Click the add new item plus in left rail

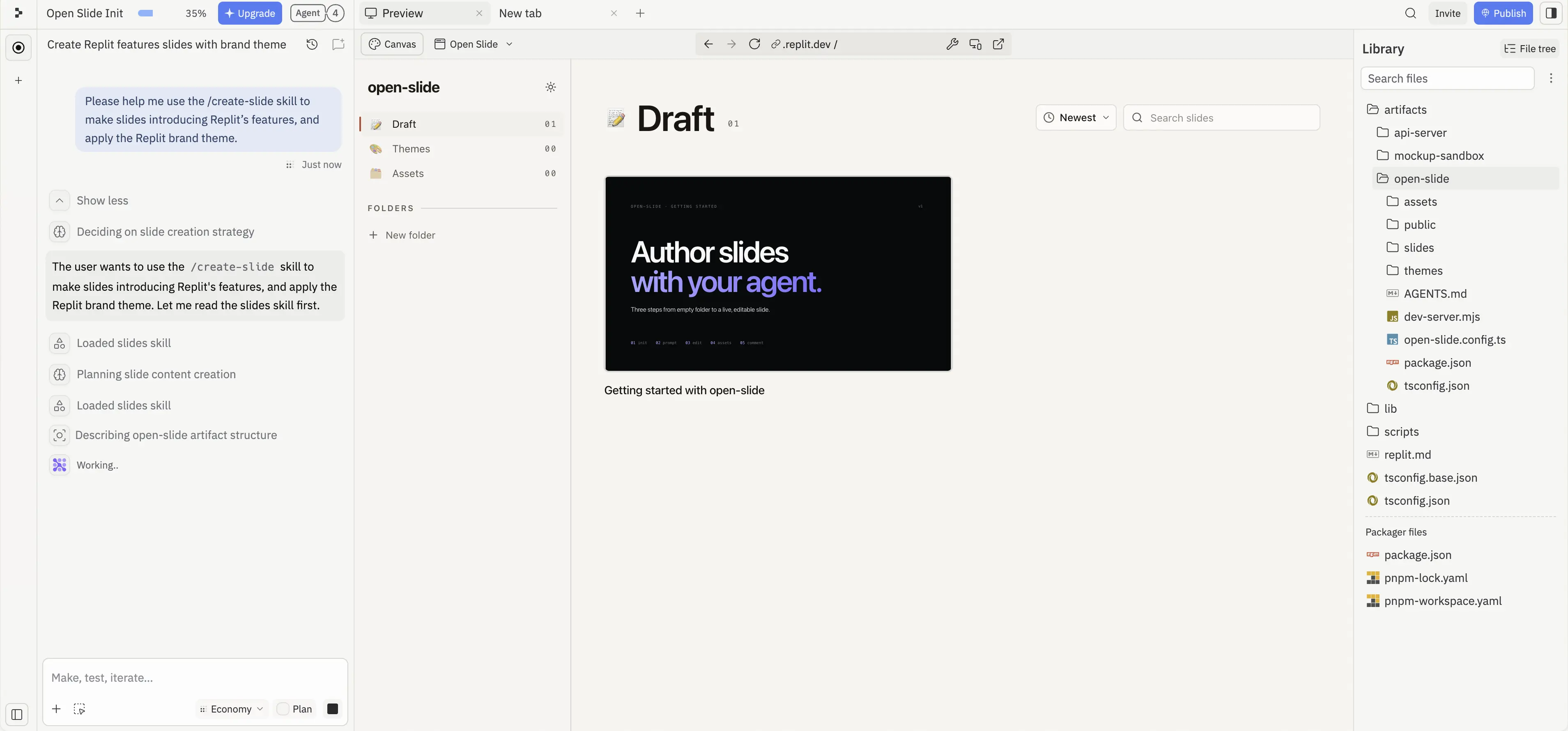[18, 80]
